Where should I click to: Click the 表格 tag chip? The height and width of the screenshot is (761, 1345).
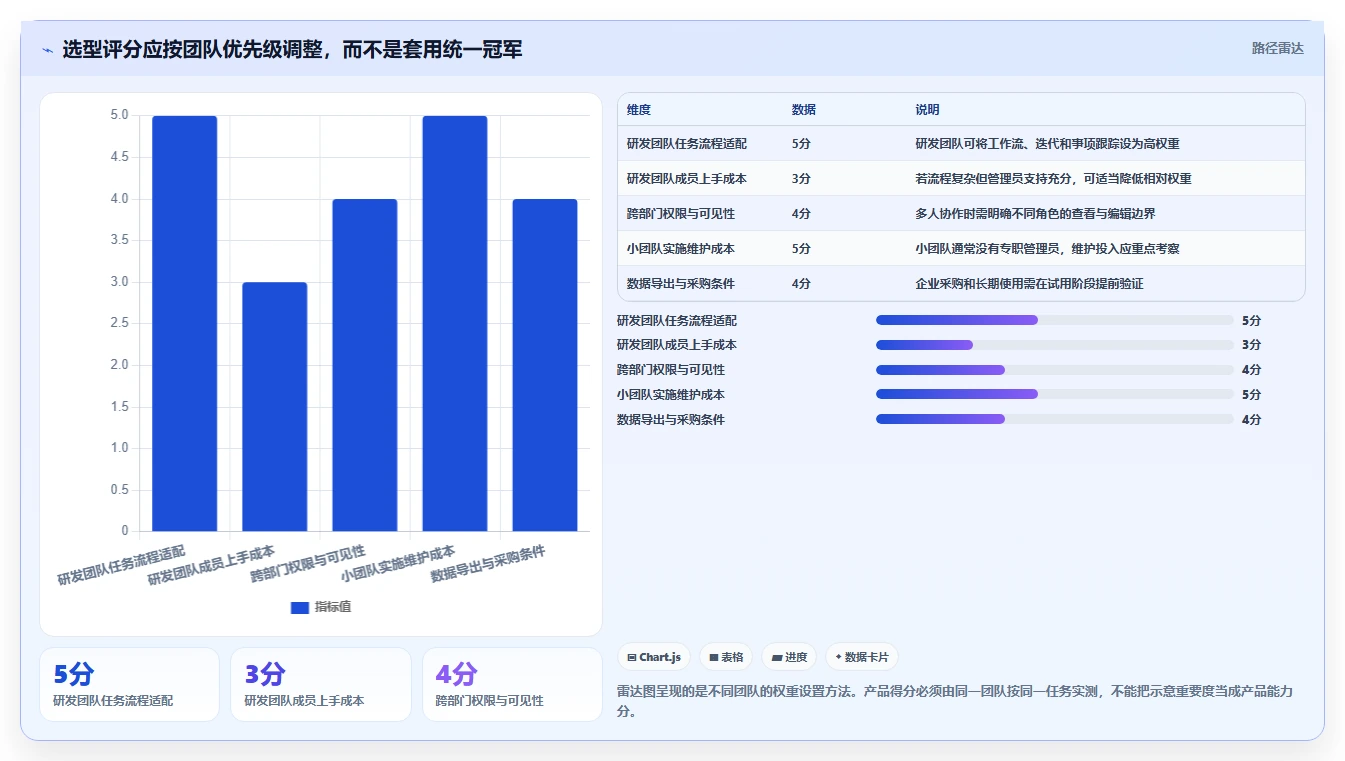tap(726, 657)
